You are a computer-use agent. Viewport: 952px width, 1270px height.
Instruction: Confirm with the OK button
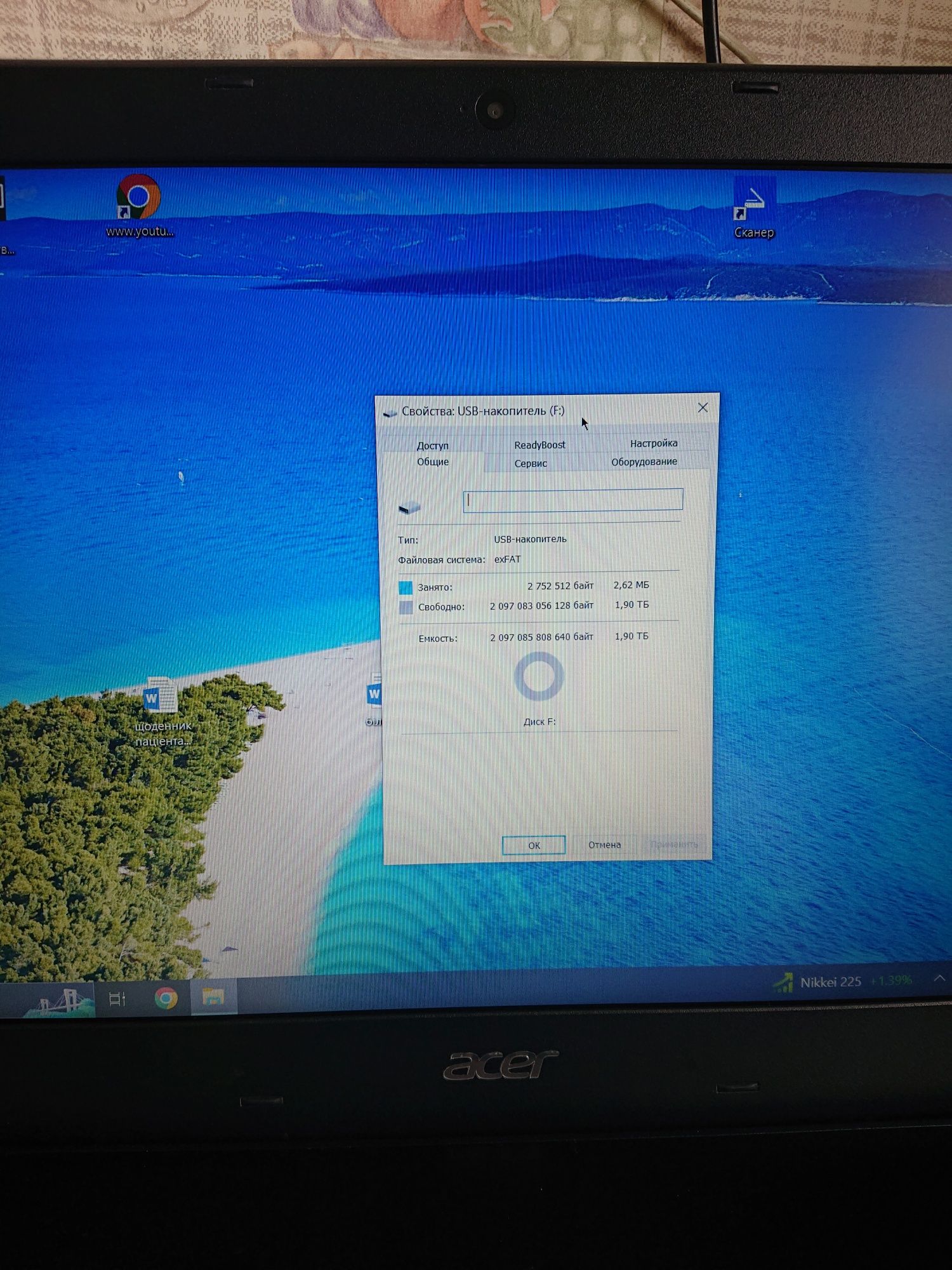pos(534,845)
